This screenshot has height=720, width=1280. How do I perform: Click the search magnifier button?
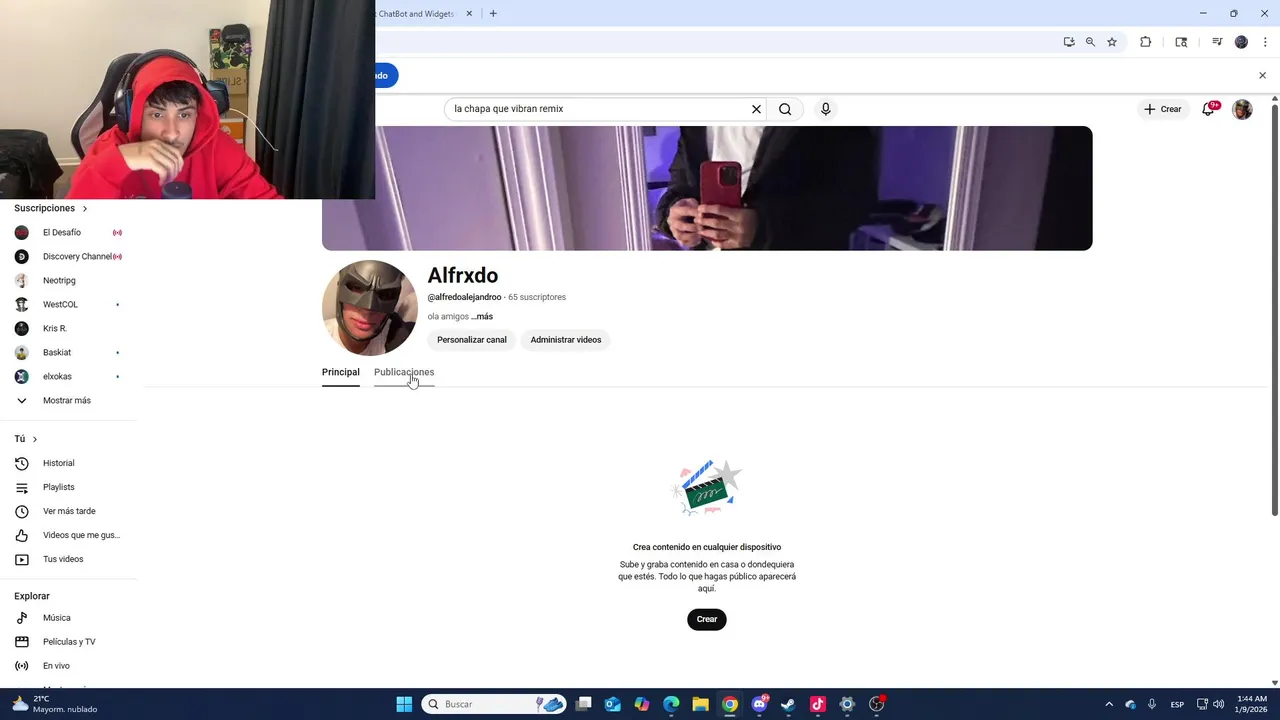[785, 109]
